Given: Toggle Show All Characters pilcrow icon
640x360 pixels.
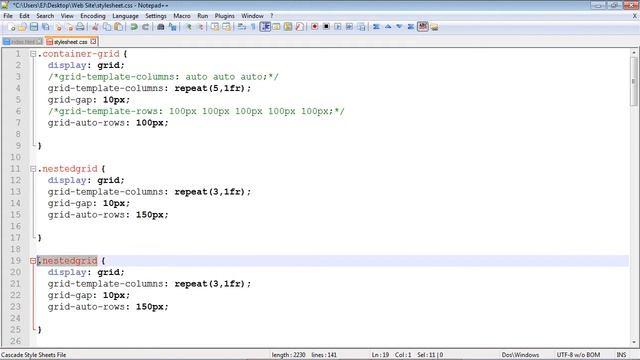Looking at the screenshot, I should coord(253,27).
